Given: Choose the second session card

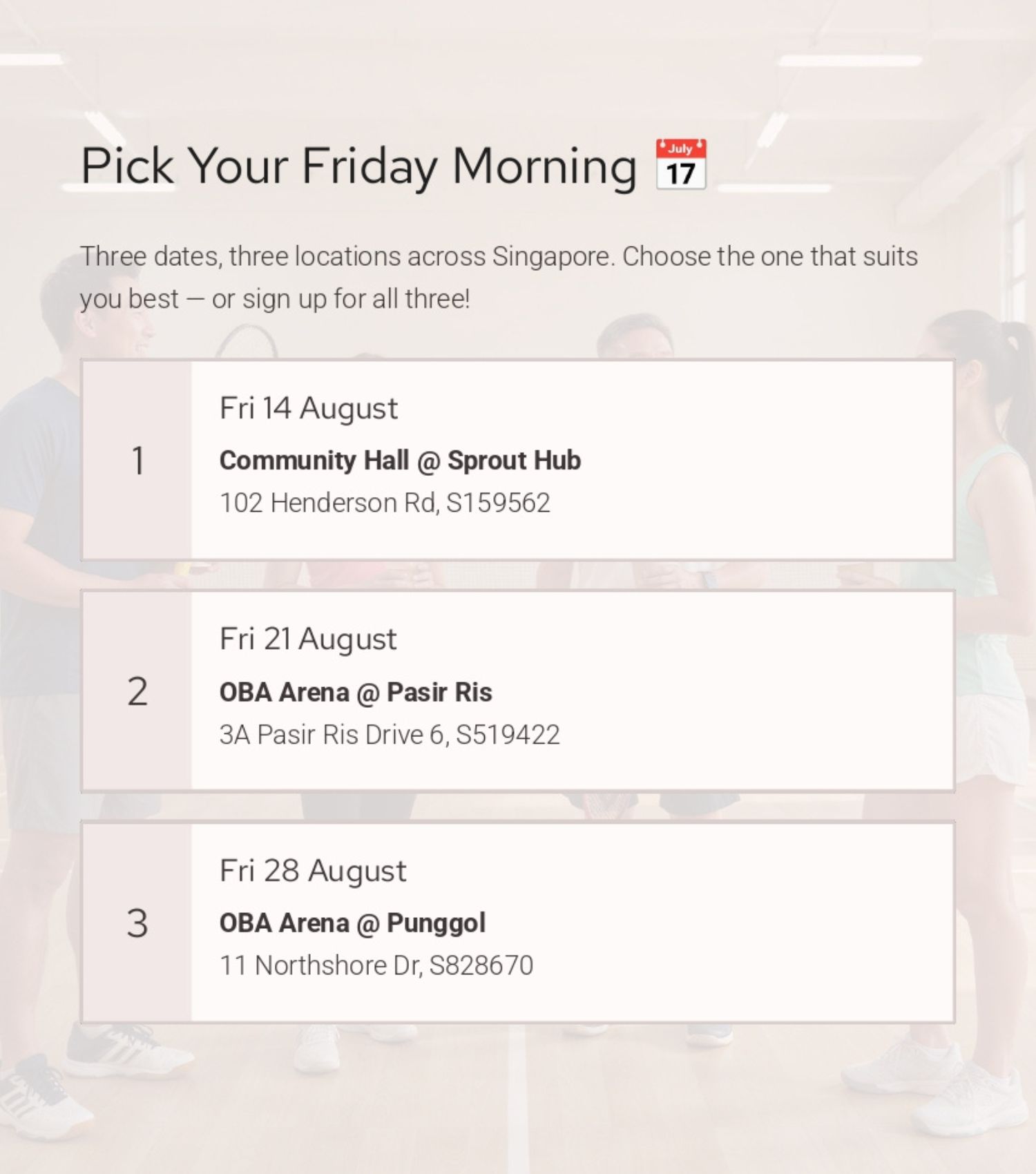Looking at the screenshot, I should (518, 691).
